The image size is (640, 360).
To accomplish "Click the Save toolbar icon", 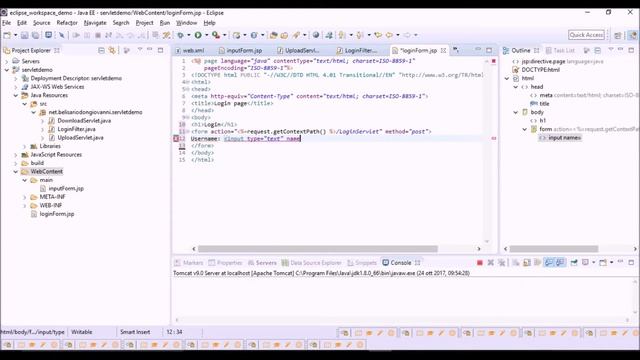I will click(x=24, y=35).
